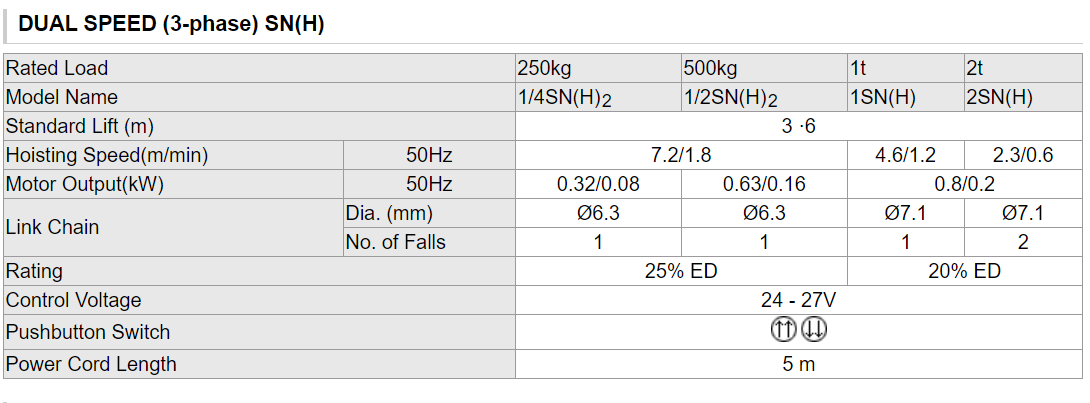Click the 0.63/0.16 motor output value
The width and height of the screenshot is (1090, 403).
click(763, 185)
